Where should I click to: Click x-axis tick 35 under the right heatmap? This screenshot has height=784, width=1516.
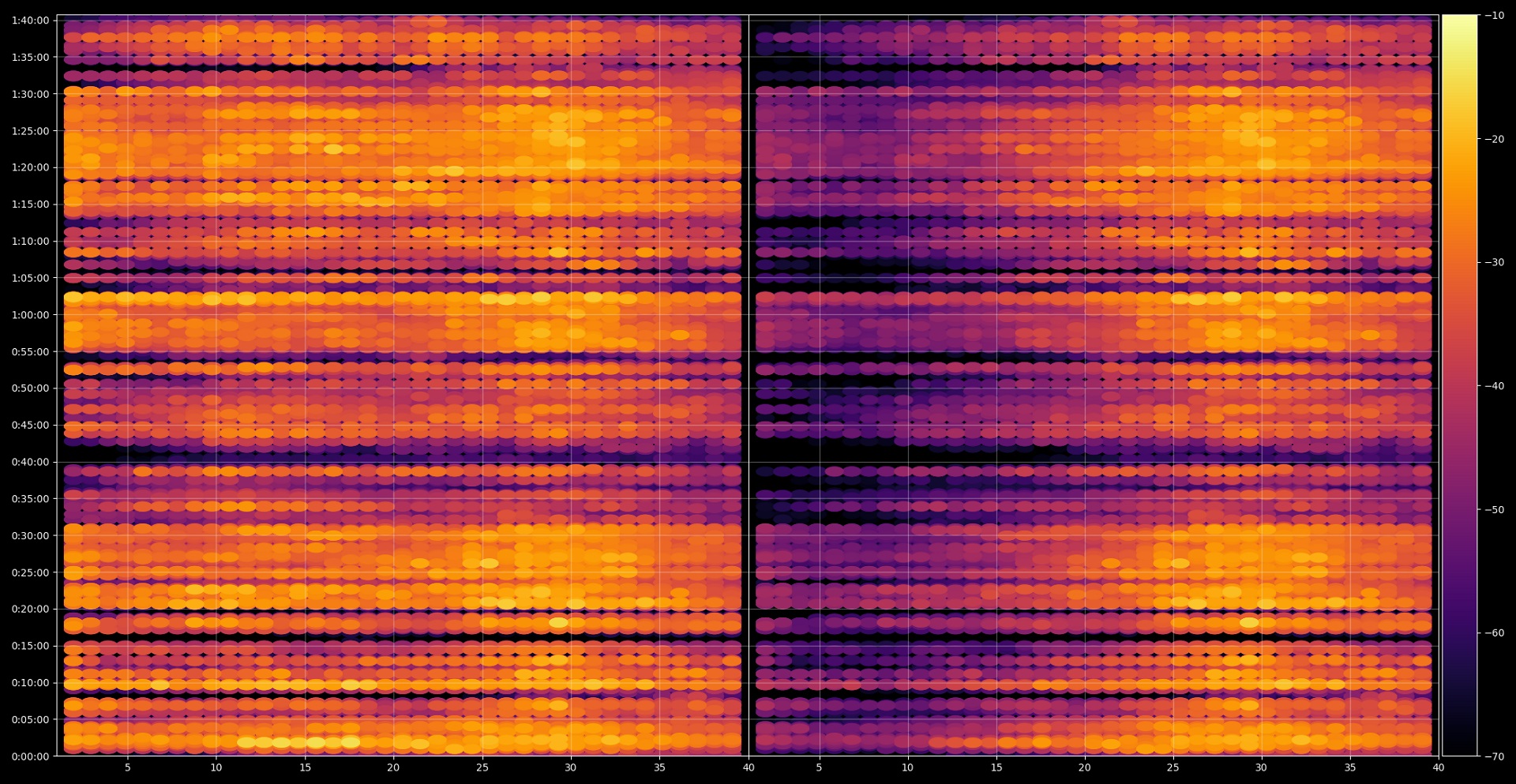point(1350,767)
